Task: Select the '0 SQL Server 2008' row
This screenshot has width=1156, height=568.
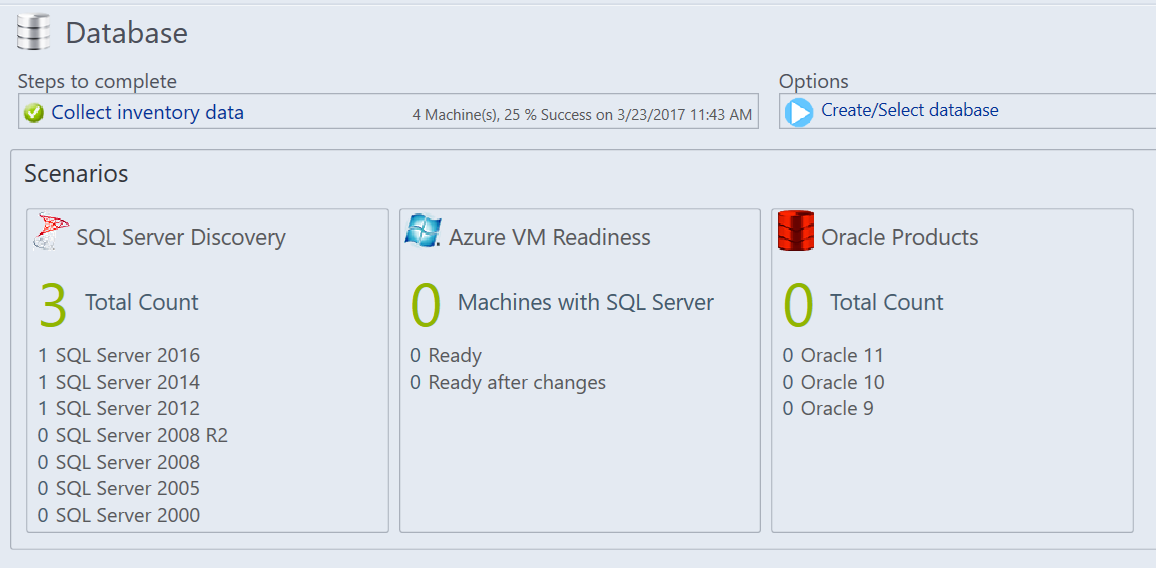Action: click(119, 462)
